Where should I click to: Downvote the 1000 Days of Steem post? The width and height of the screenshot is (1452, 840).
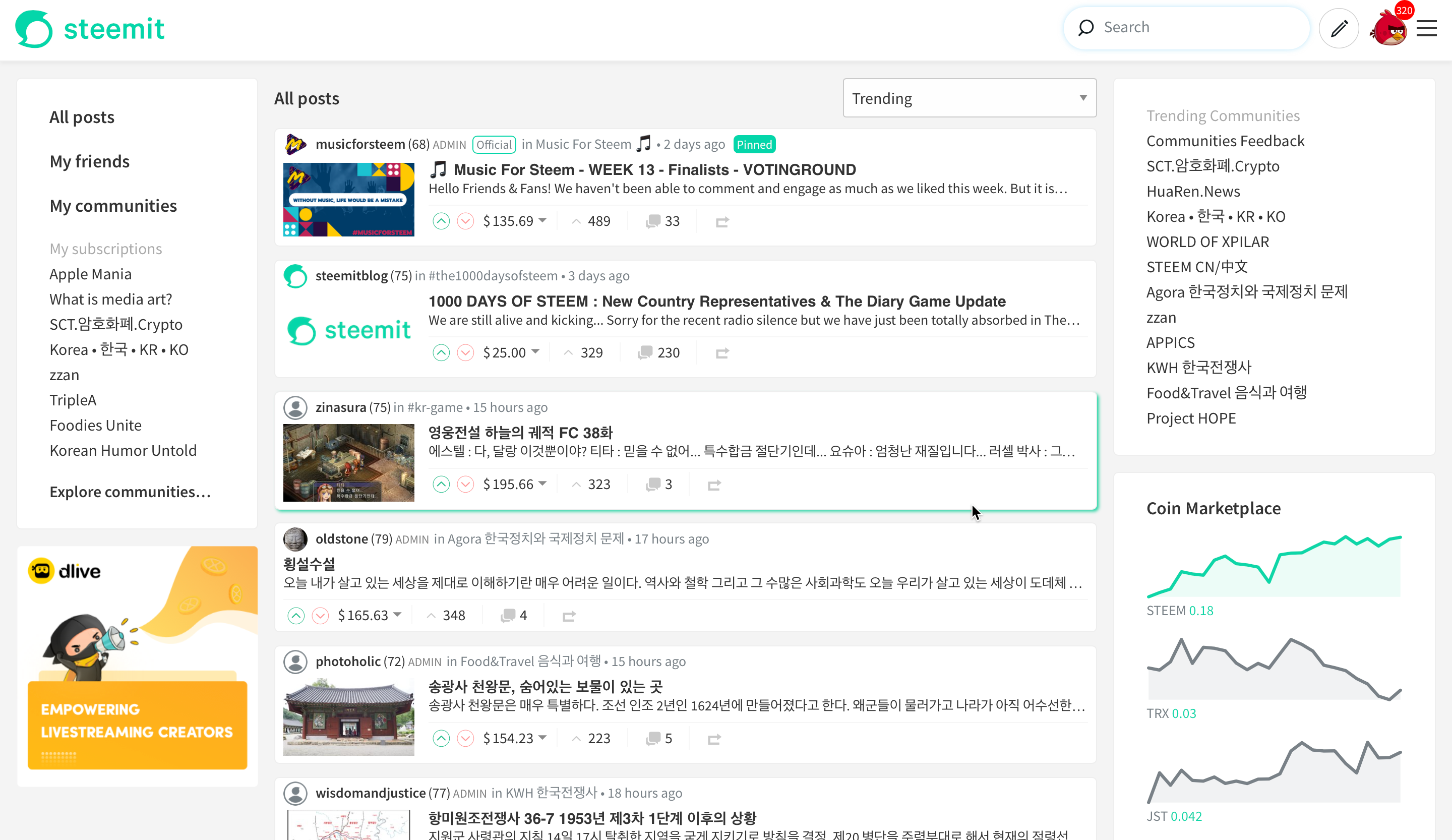coord(465,352)
